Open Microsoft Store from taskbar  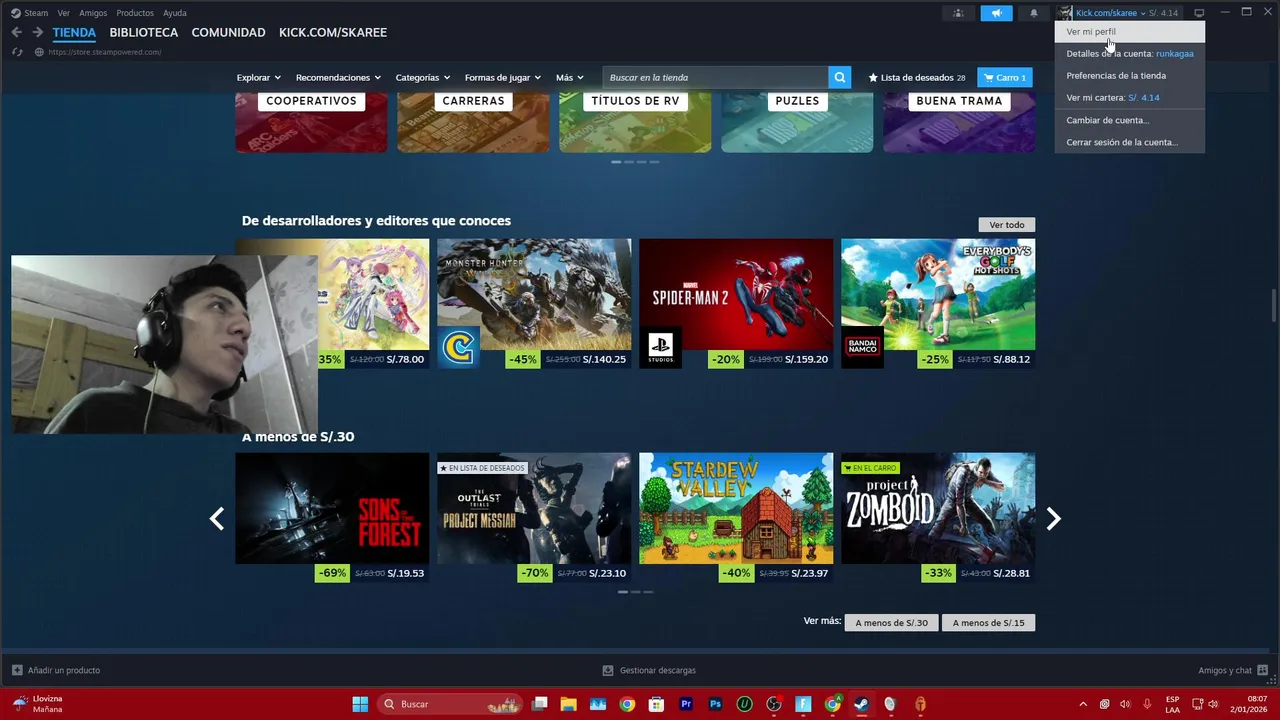pyautogui.click(x=656, y=704)
